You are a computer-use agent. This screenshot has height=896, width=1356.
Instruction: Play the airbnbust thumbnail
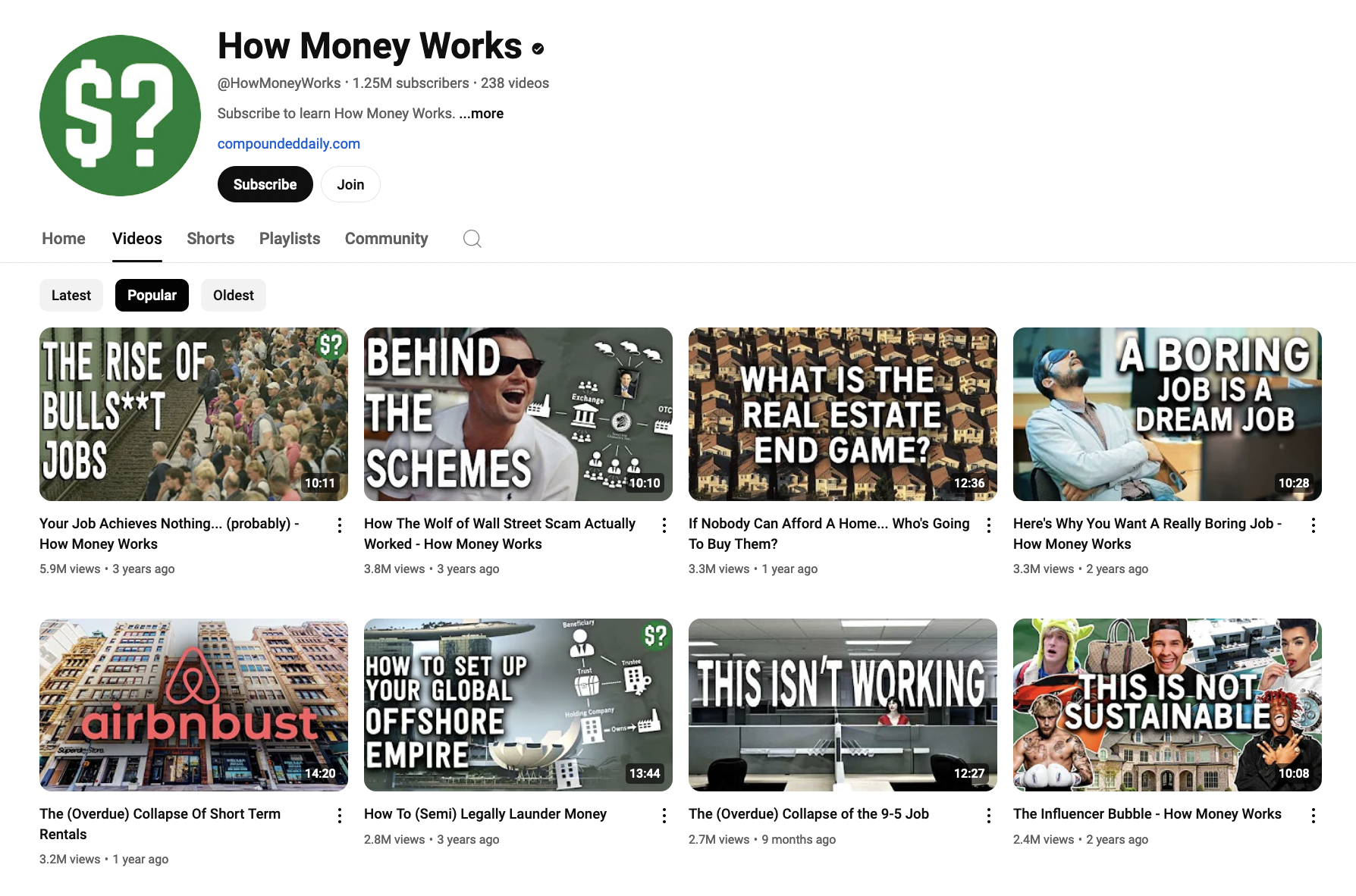point(193,705)
